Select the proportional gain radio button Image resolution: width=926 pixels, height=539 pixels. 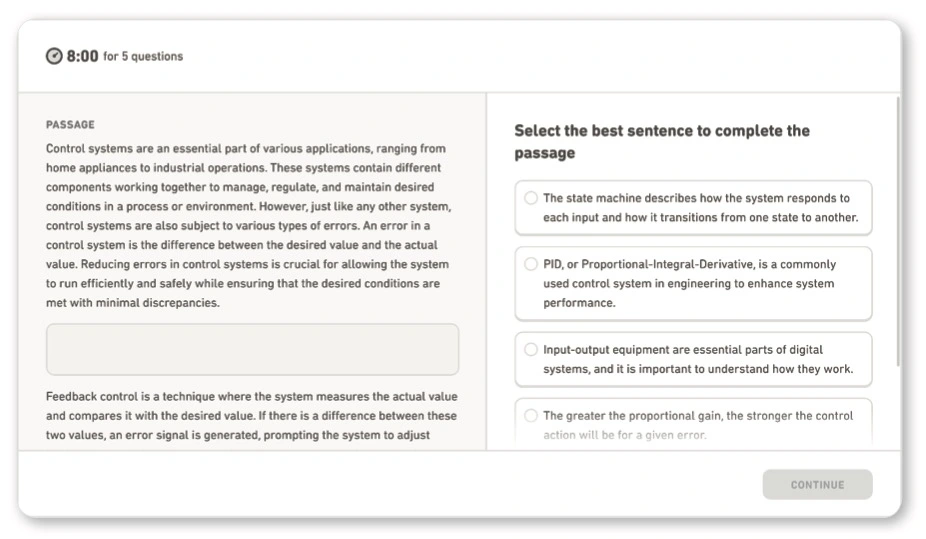tap(531, 416)
